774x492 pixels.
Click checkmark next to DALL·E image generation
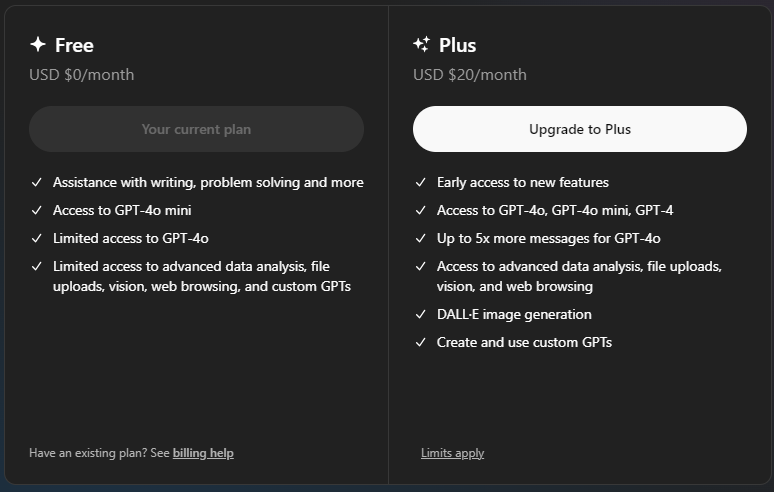click(421, 314)
